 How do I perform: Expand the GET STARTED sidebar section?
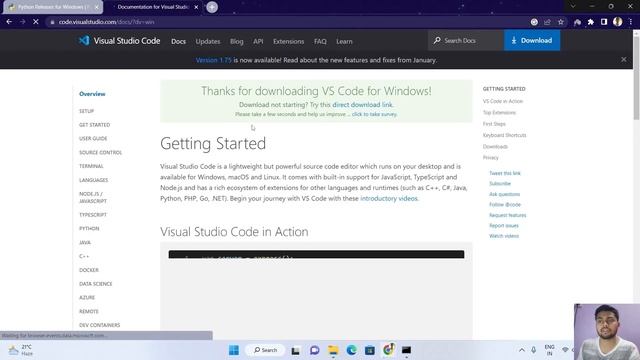point(95,125)
